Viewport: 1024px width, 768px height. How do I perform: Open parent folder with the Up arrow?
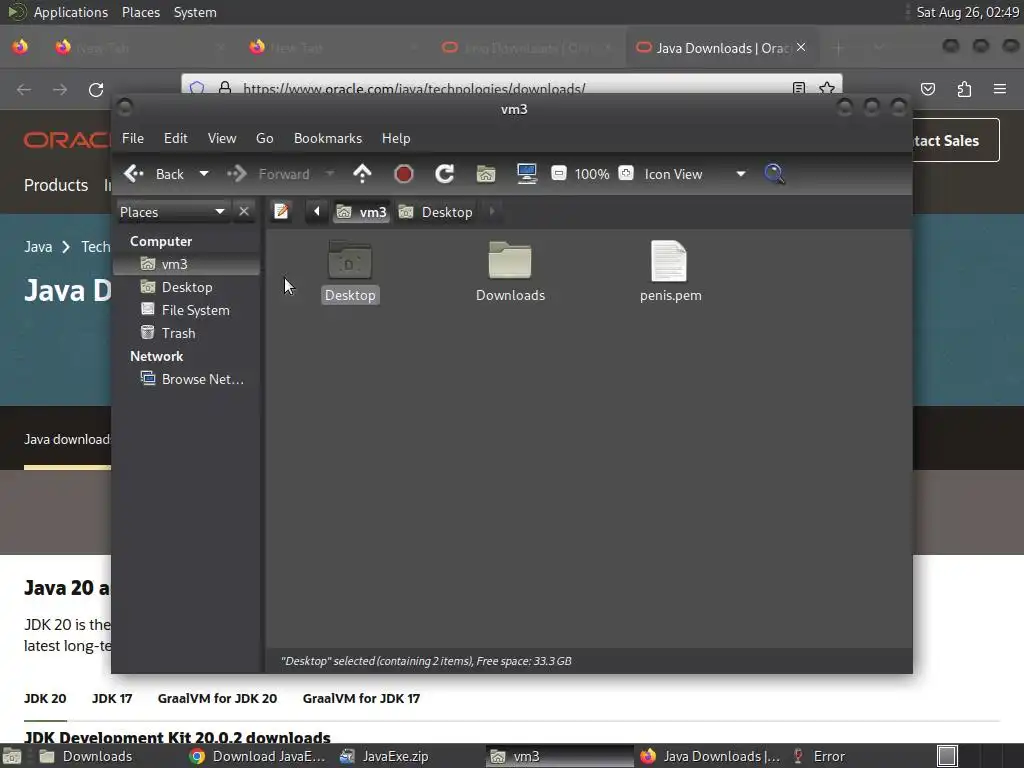(362, 174)
